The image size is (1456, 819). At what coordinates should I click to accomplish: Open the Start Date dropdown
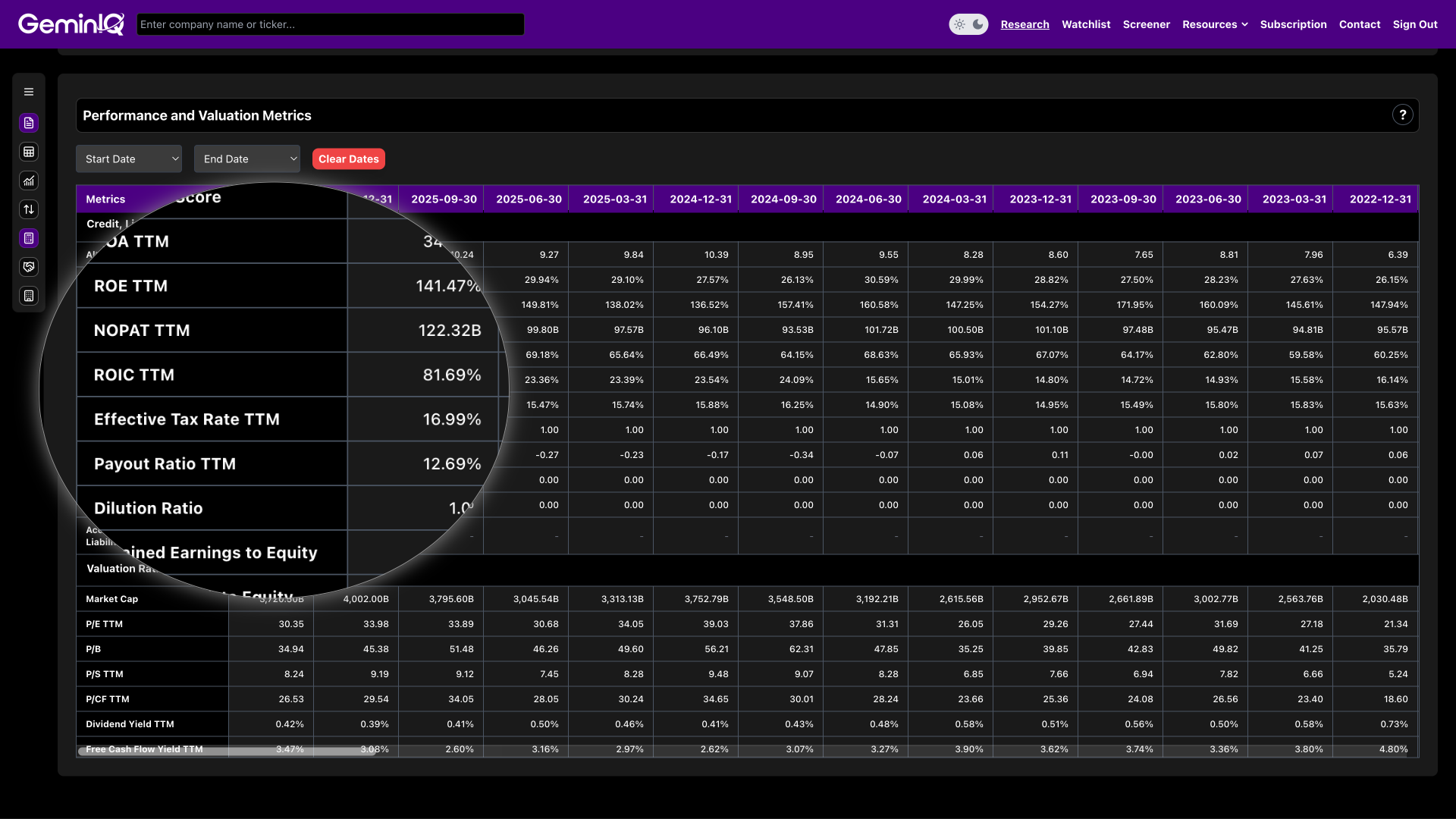(x=129, y=159)
